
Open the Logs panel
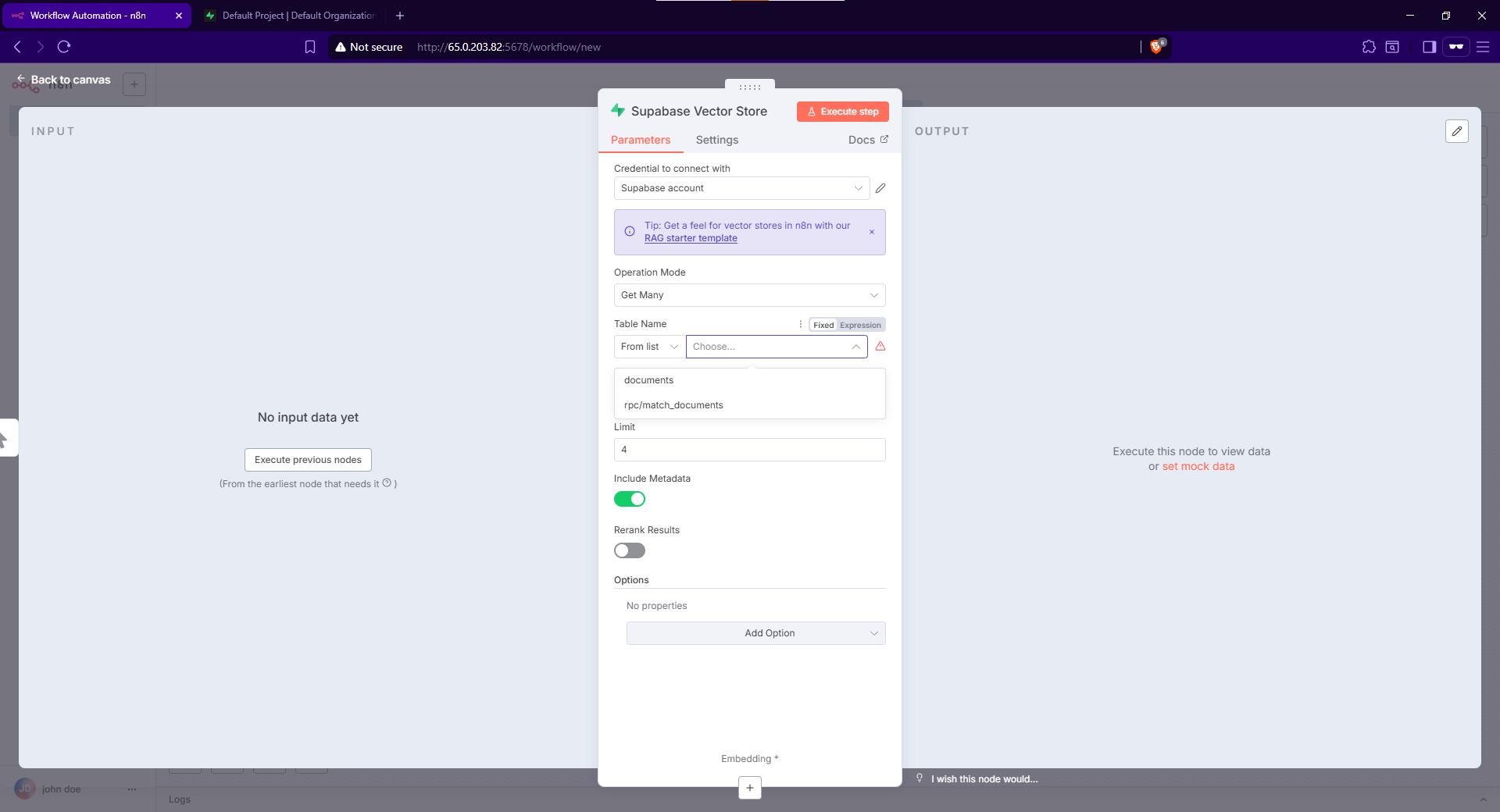click(180, 800)
